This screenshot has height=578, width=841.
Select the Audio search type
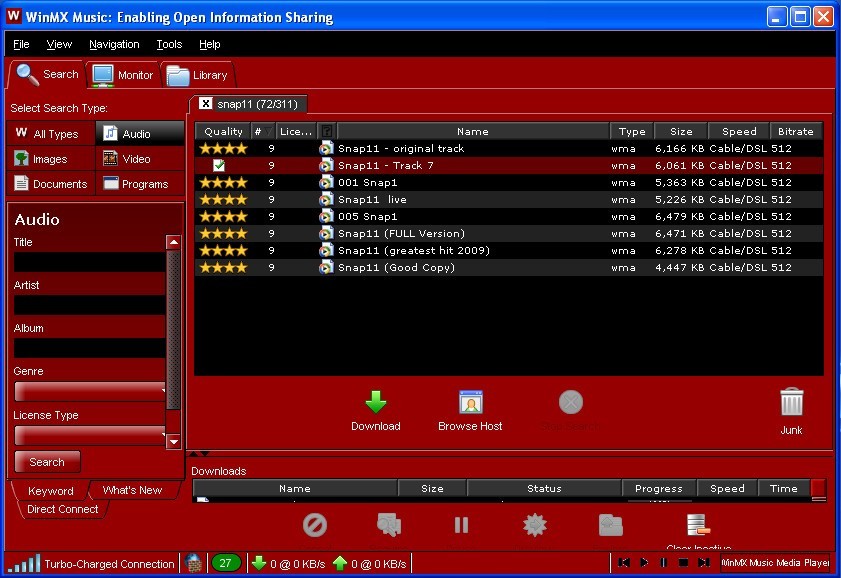click(140, 134)
